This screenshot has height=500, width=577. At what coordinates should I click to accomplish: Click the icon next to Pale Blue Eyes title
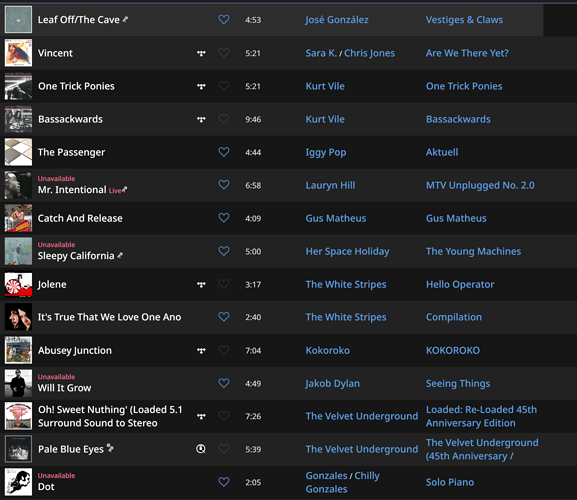110,448
